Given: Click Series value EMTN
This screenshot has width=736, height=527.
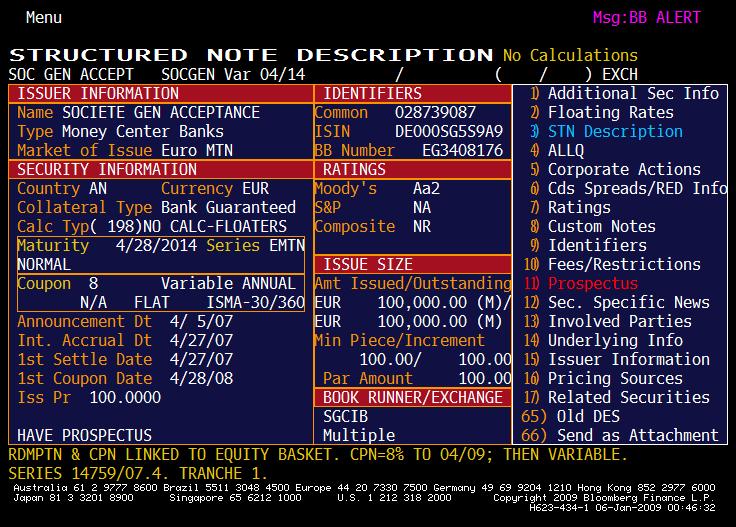Looking at the screenshot, I should point(287,245).
